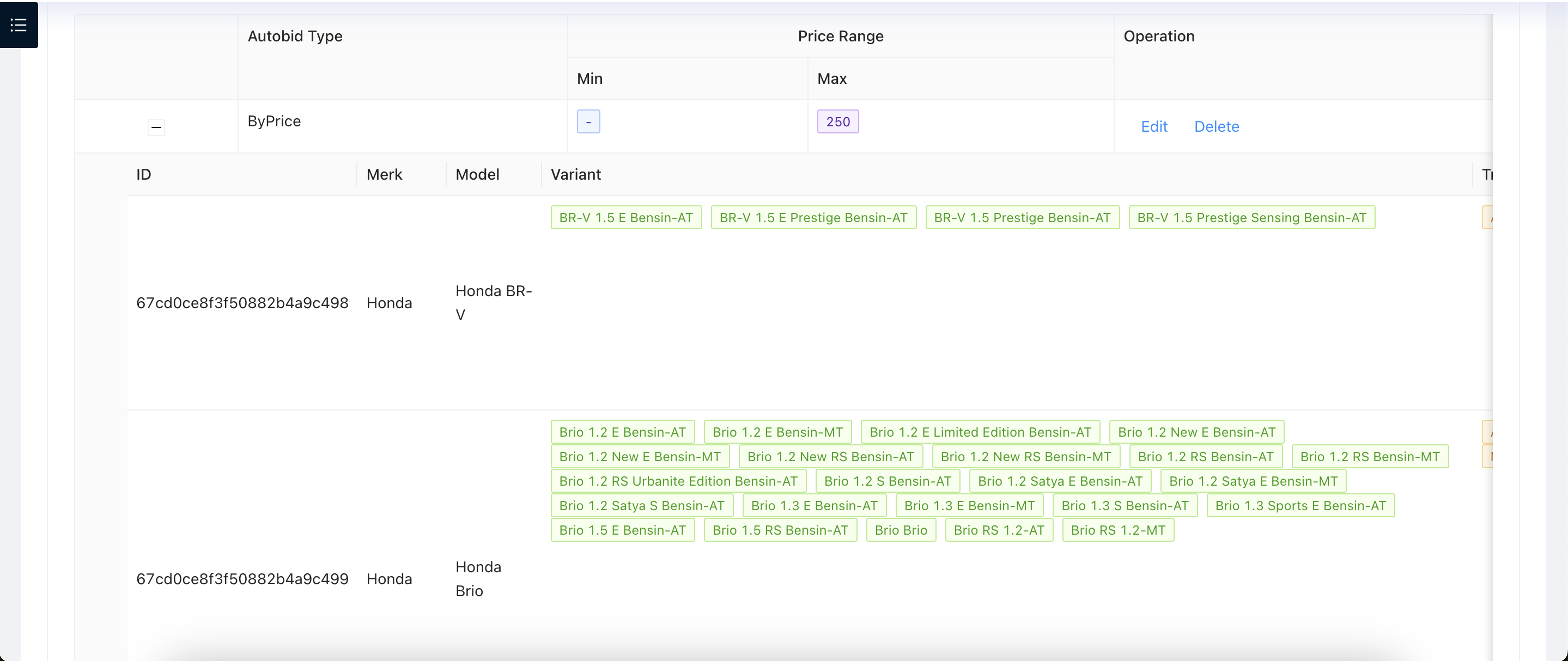This screenshot has width=1568, height=661.
Task: Open the sidebar navigation list menu
Action: [x=19, y=25]
